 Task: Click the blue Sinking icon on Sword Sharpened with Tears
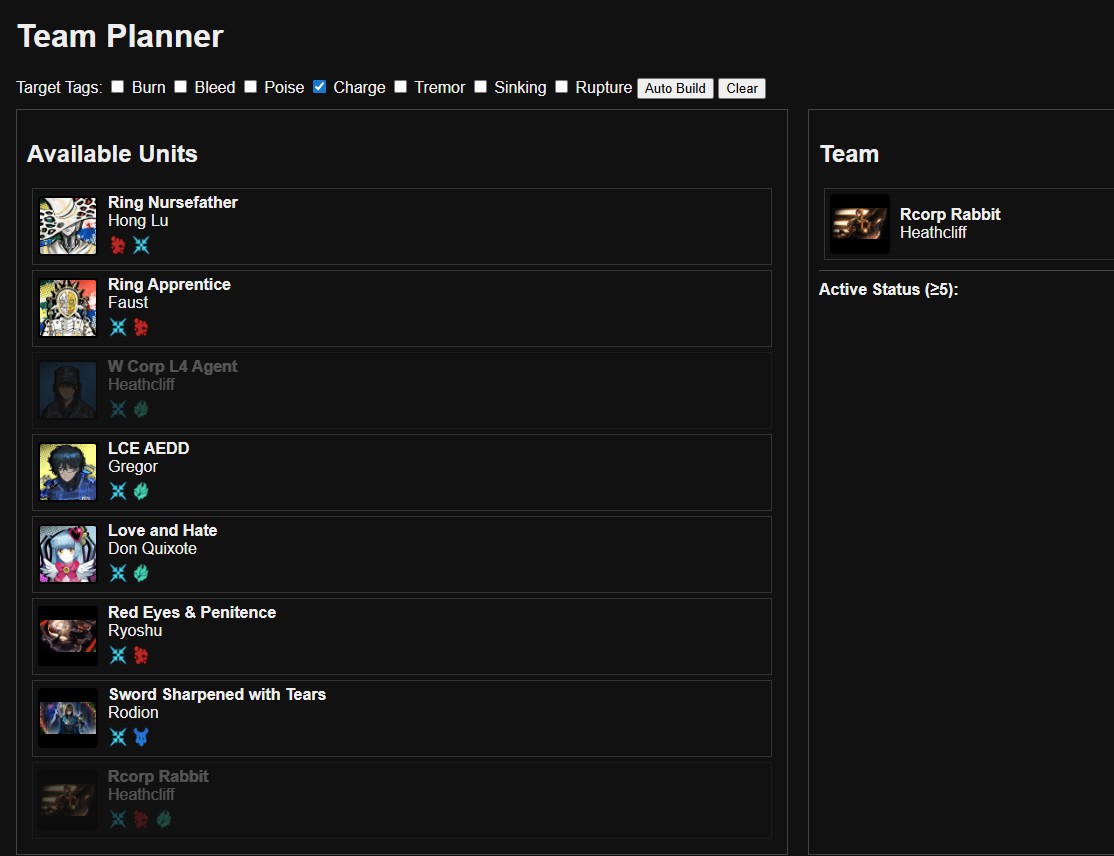pos(141,737)
